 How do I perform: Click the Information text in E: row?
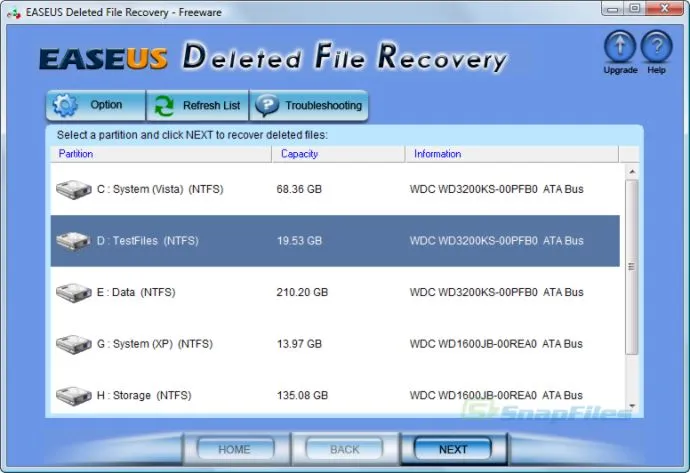click(497, 292)
